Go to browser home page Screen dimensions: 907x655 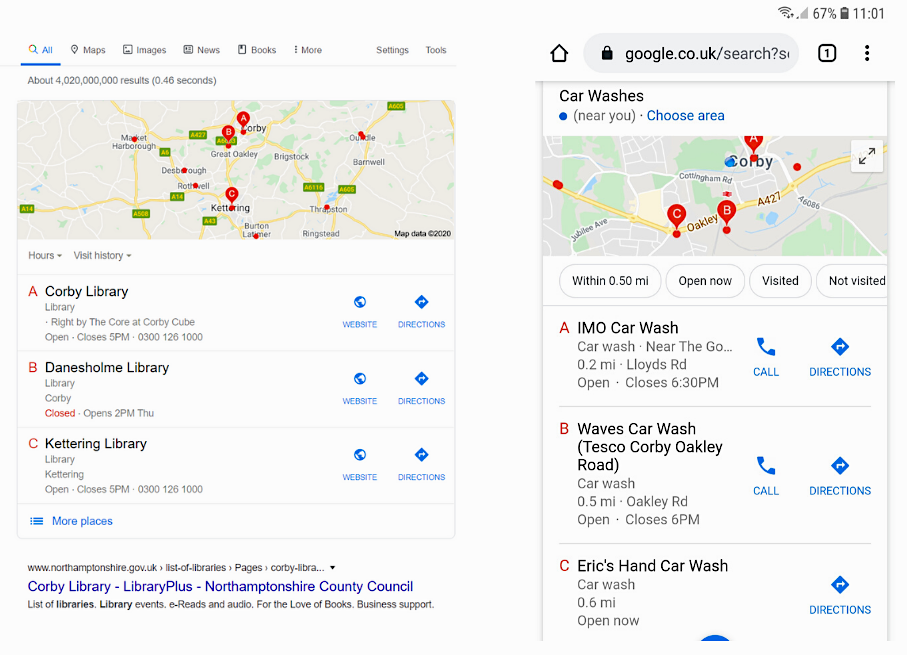tap(559, 53)
